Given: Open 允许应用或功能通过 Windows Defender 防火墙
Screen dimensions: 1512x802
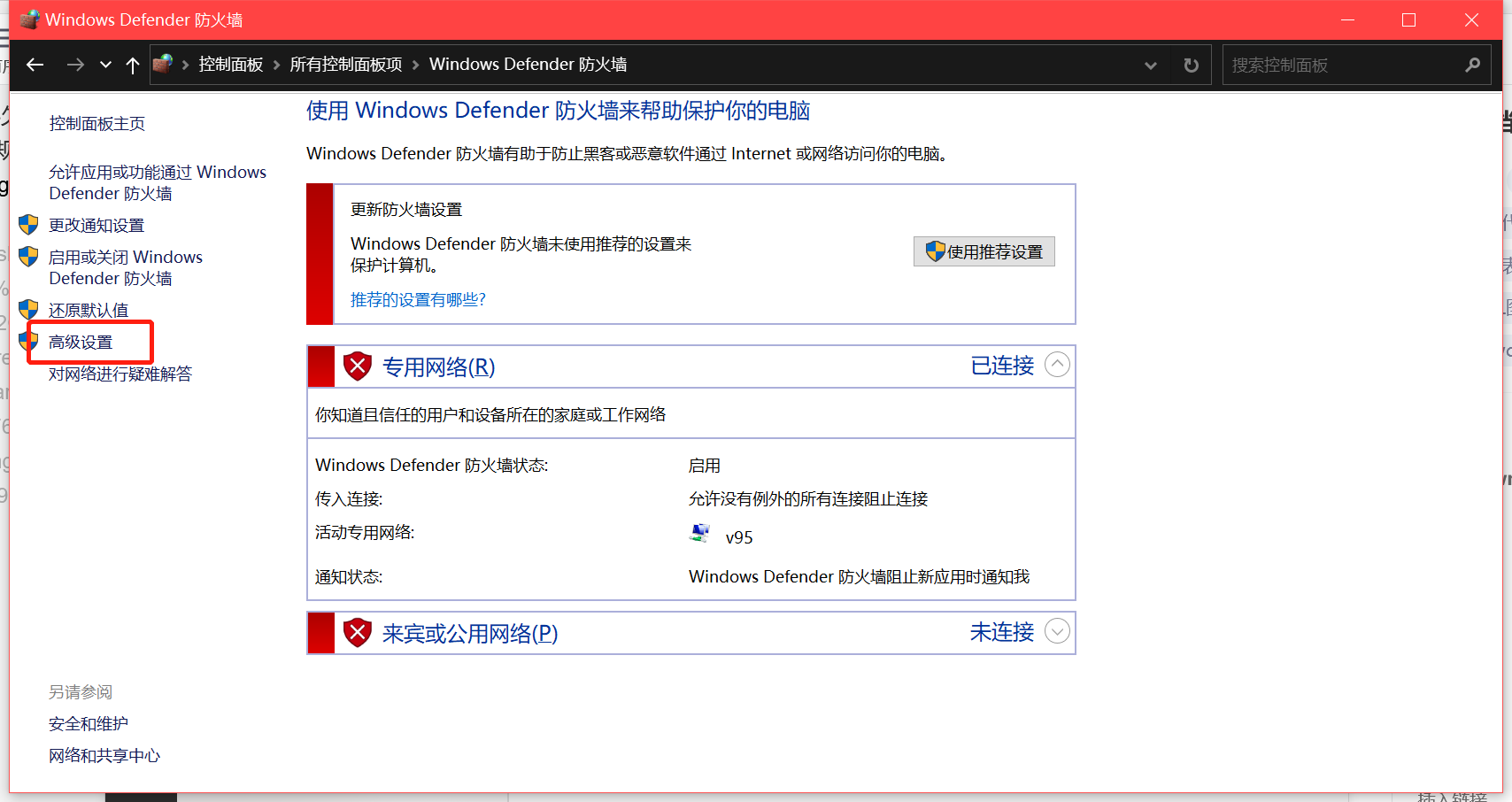Looking at the screenshot, I should click(x=158, y=182).
